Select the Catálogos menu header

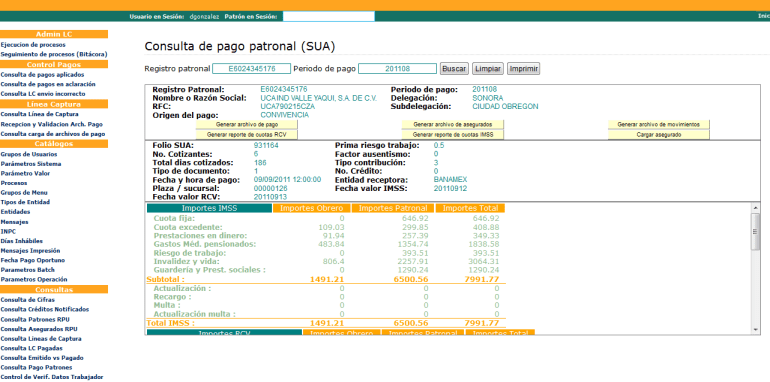(54, 144)
